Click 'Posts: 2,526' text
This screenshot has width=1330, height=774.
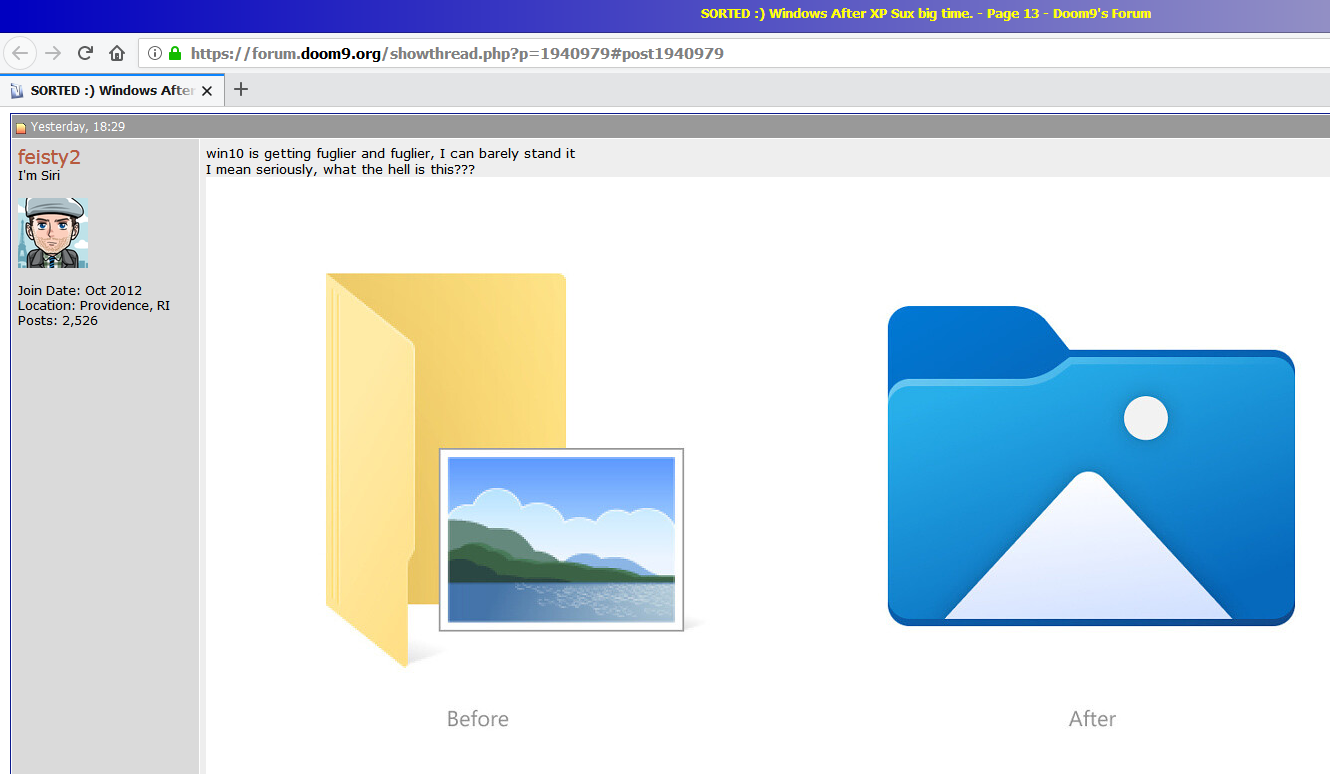[x=58, y=321]
